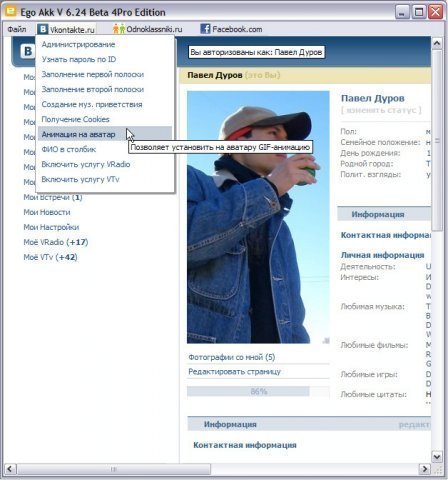Click the vertical scrollbar down arrow
Screen dimensions: 448x480
[x=437, y=456]
